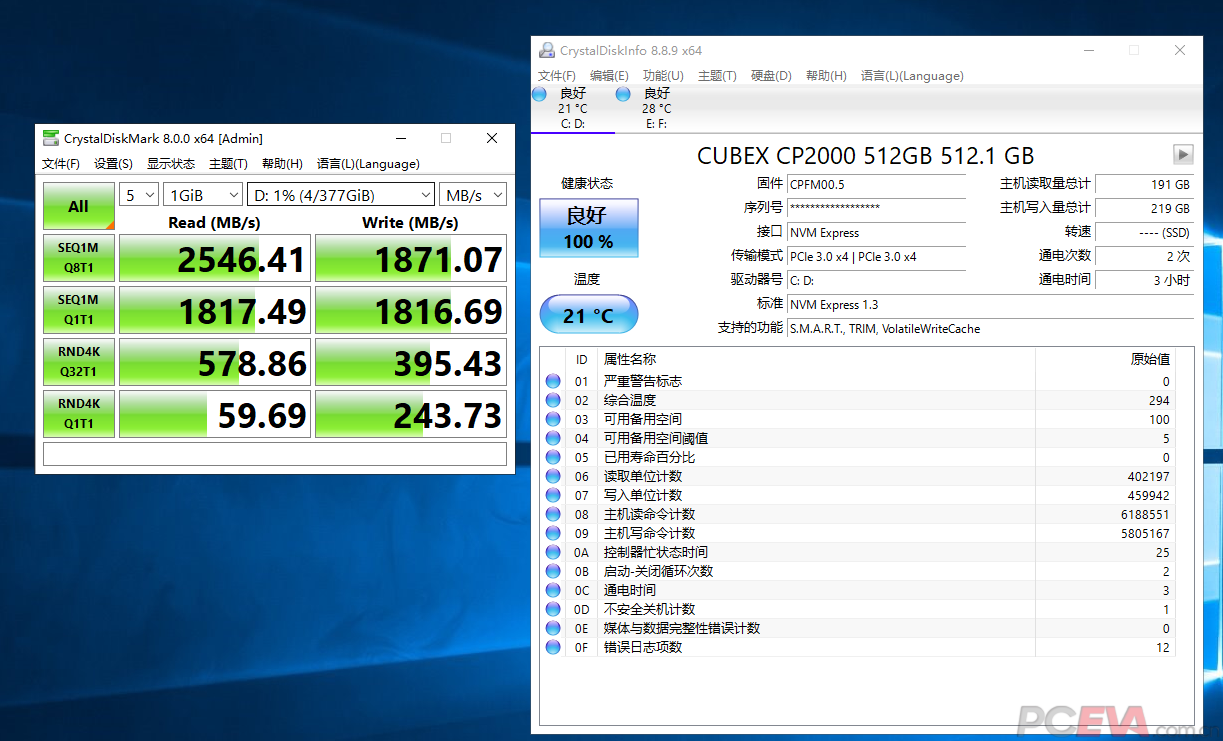The height and width of the screenshot is (741, 1223).
Task: Open 文件(F) menu in CrystalDiskInfo
Action: pos(557,76)
